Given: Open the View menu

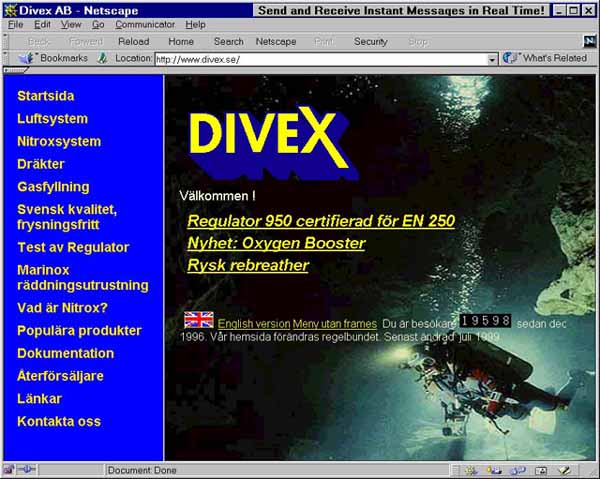Looking at the screenshot, I should click(x=71, y=24).
